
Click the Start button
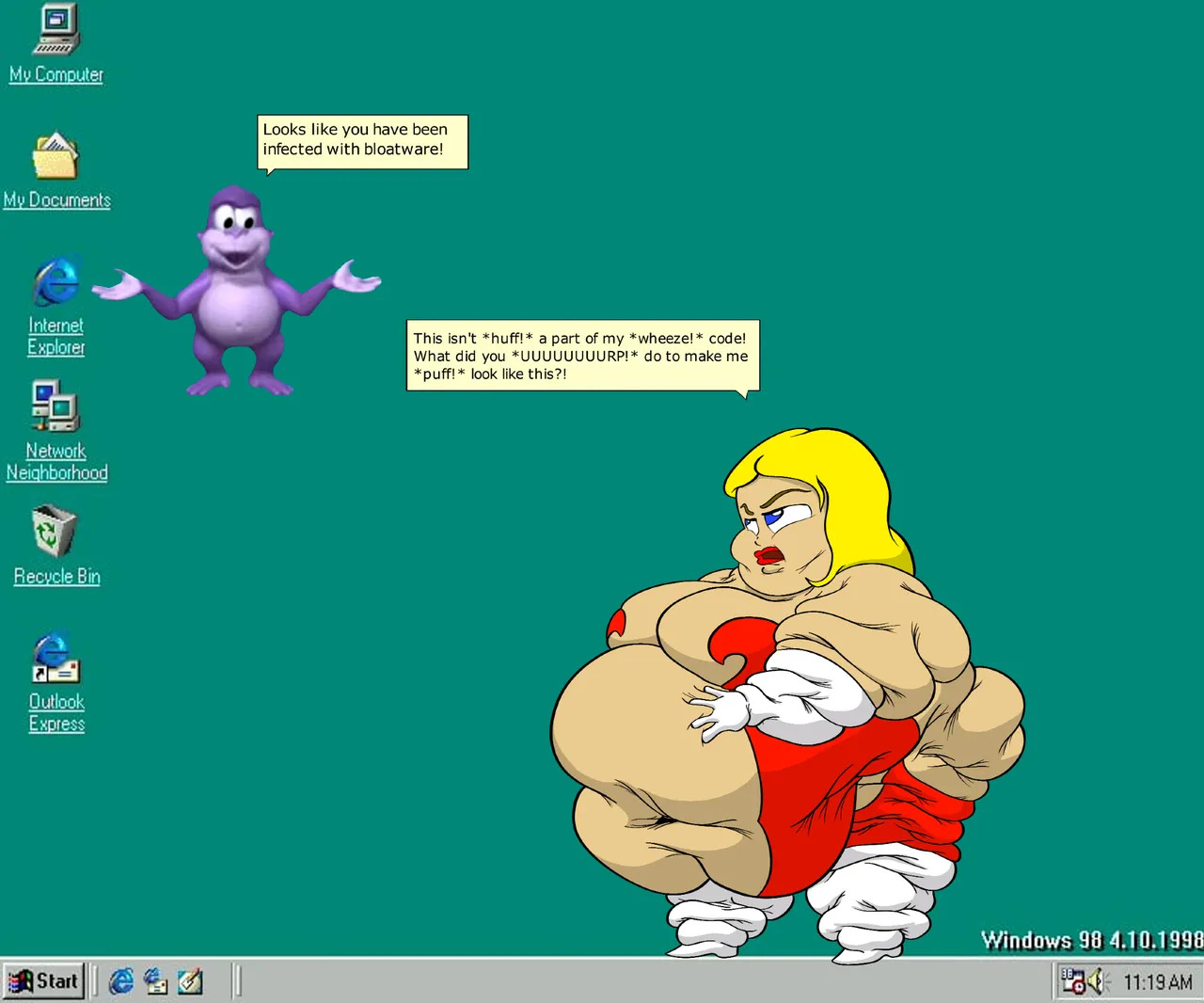pos(43,981)
